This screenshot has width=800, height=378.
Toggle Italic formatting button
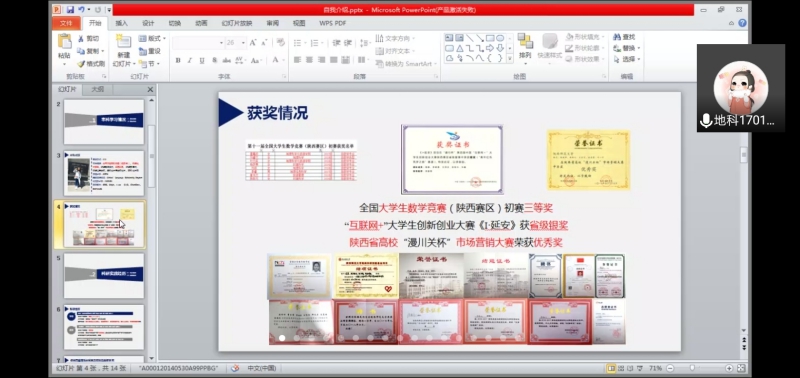click(190, 60)
